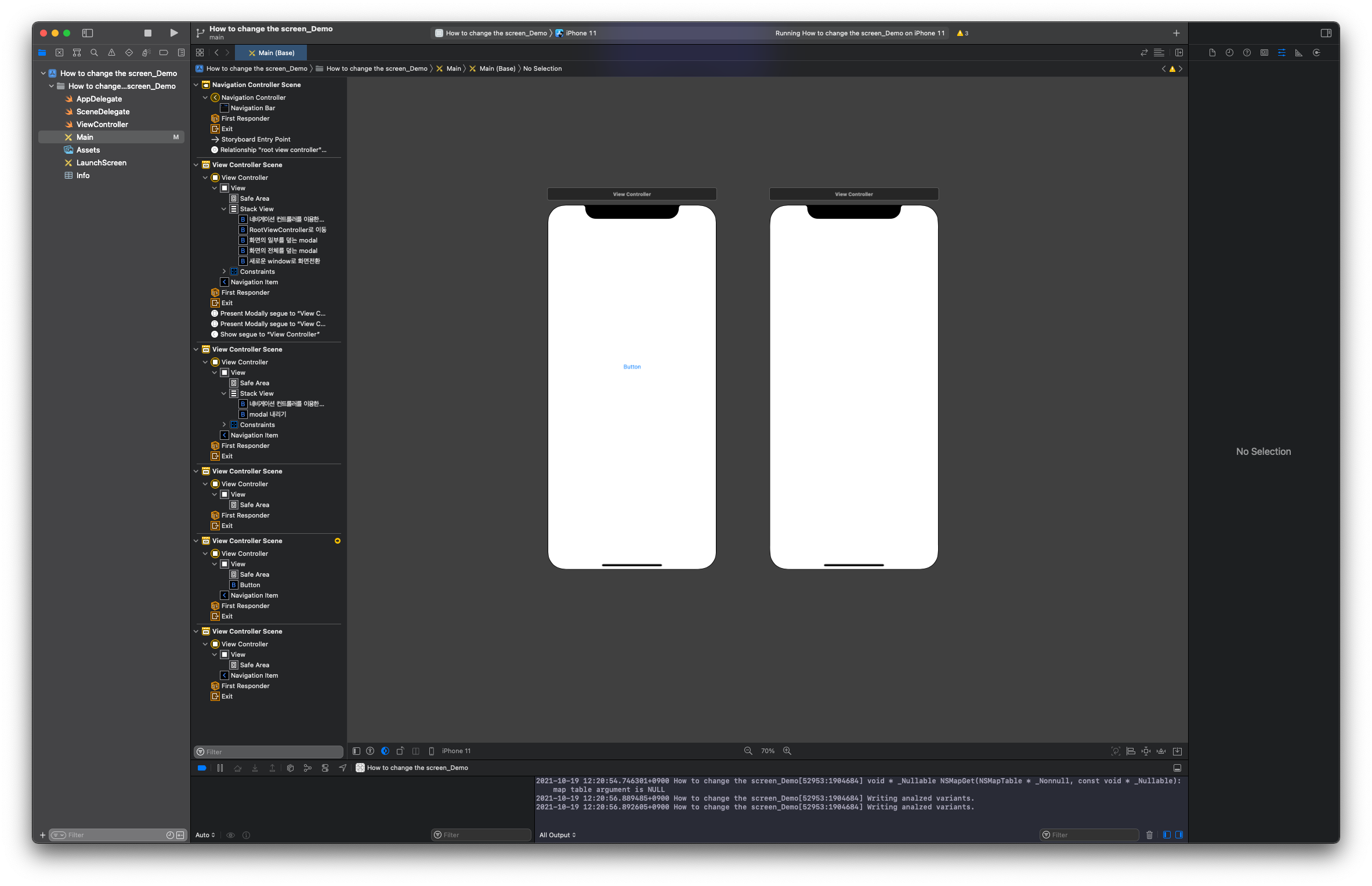Show the Attributes inspector

pyautogui.click(x=1282, y=53)
